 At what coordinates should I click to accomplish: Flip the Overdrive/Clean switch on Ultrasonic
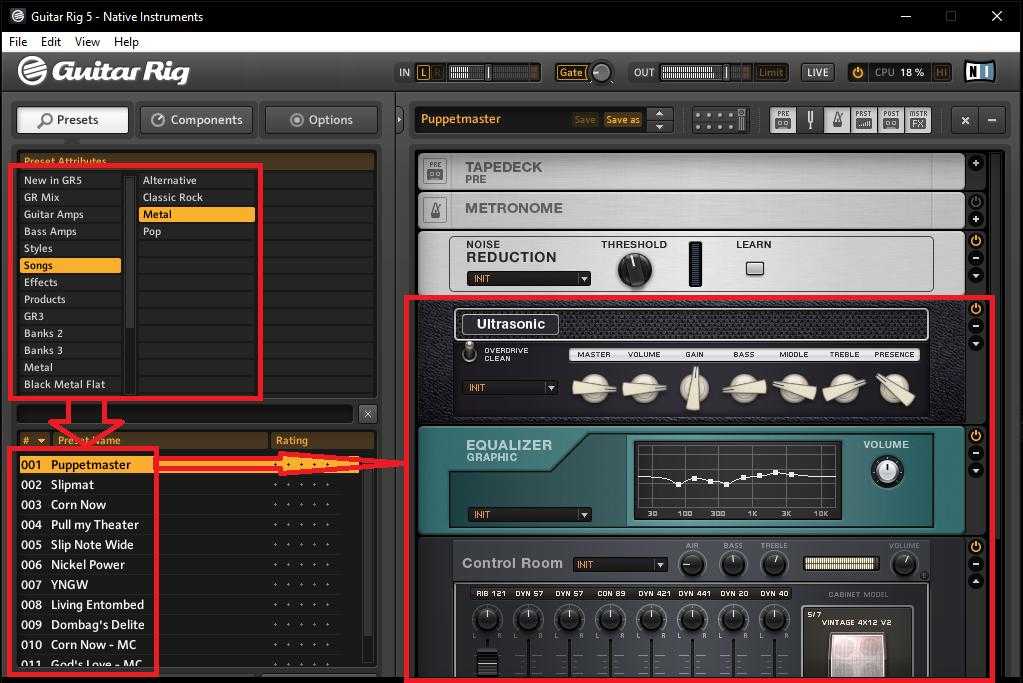(x=469, y=351)
